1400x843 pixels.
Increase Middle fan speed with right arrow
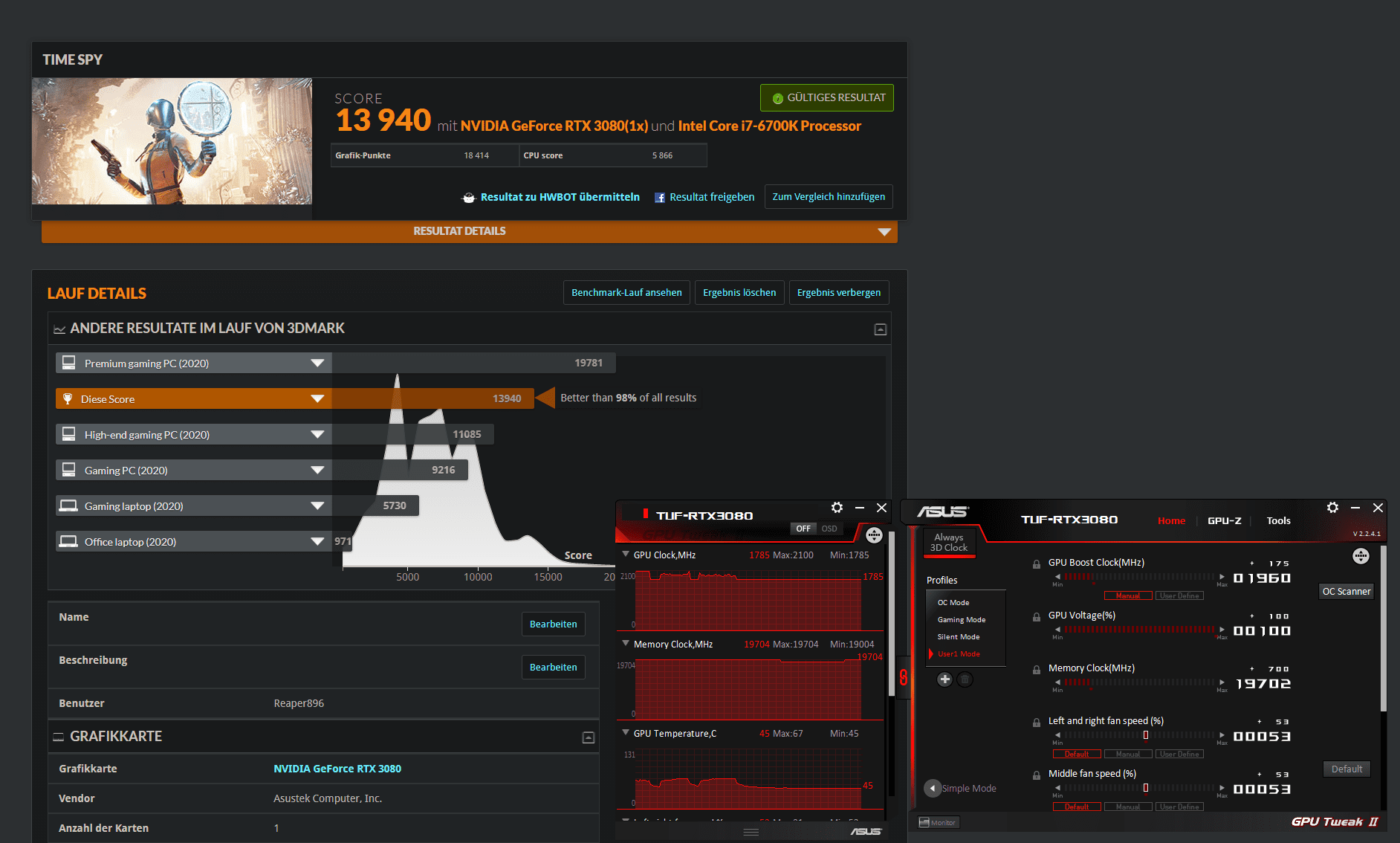point(1222,788)
